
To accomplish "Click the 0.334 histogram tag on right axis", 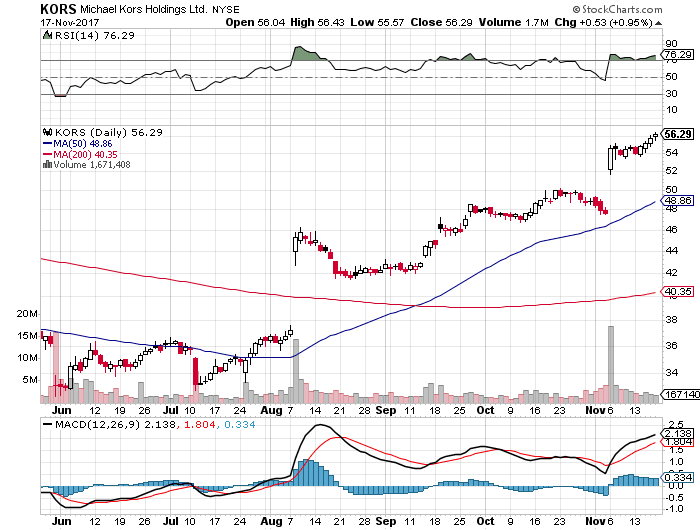I will coord(678,477).
